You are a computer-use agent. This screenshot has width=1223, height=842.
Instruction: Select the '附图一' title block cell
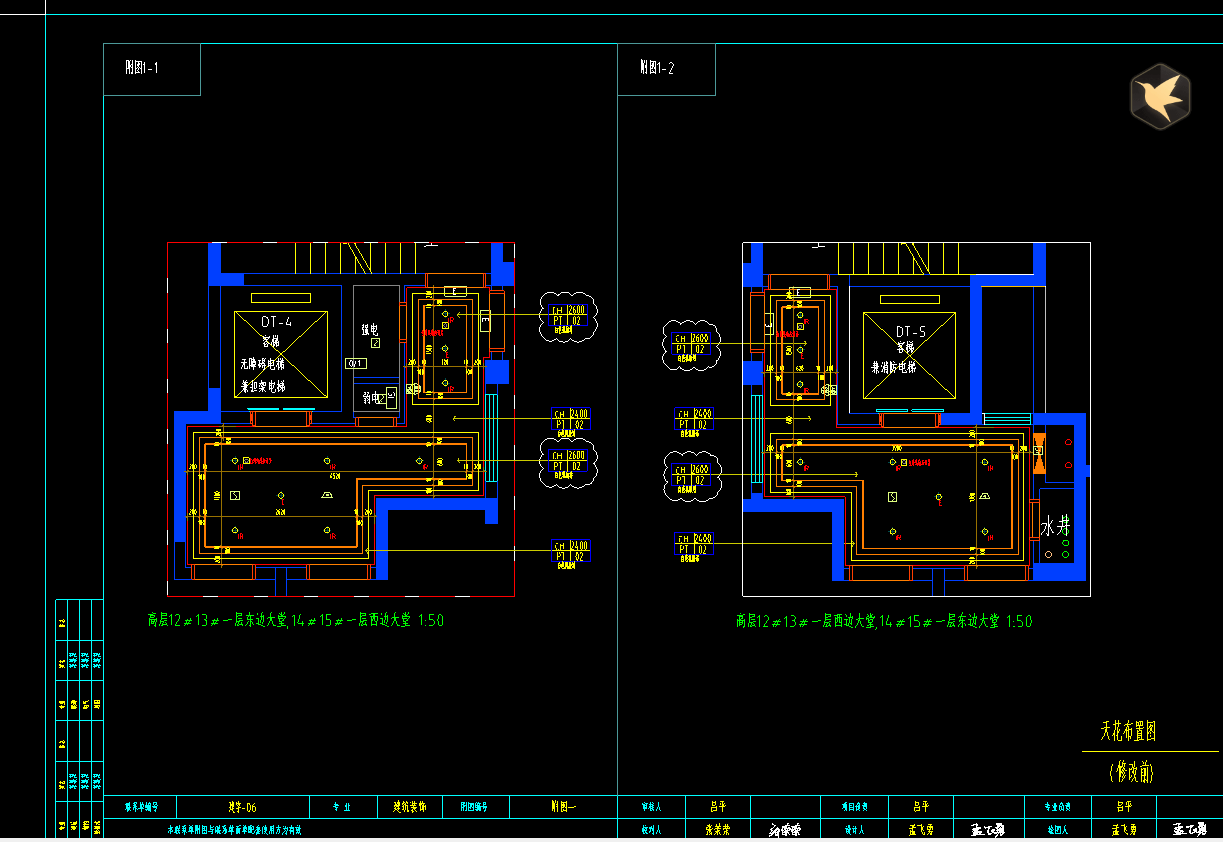[563, 806]
